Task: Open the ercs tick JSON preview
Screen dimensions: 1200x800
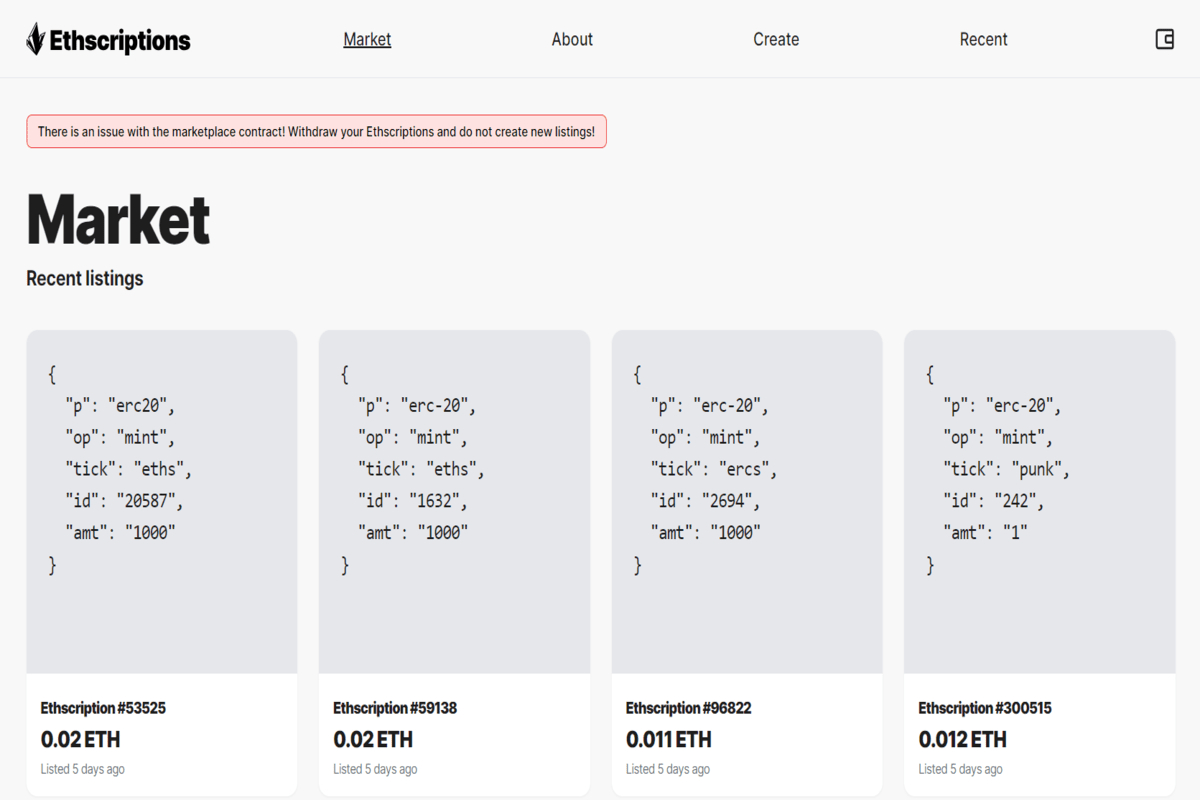Action: click(x=747, y=502)
